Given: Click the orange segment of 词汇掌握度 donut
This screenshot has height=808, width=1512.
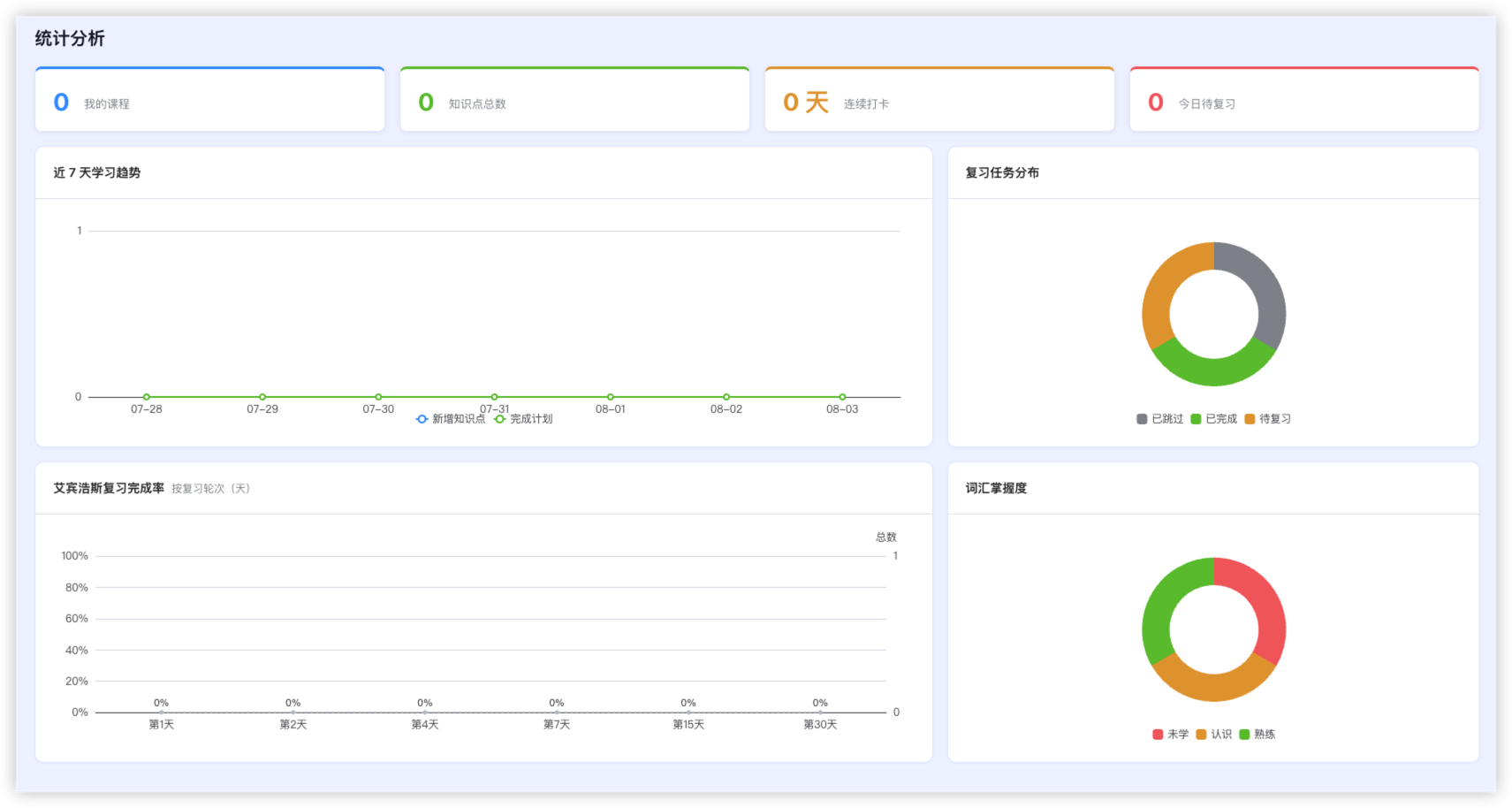Looking at the screenshot, I should tap(1214, 688).
